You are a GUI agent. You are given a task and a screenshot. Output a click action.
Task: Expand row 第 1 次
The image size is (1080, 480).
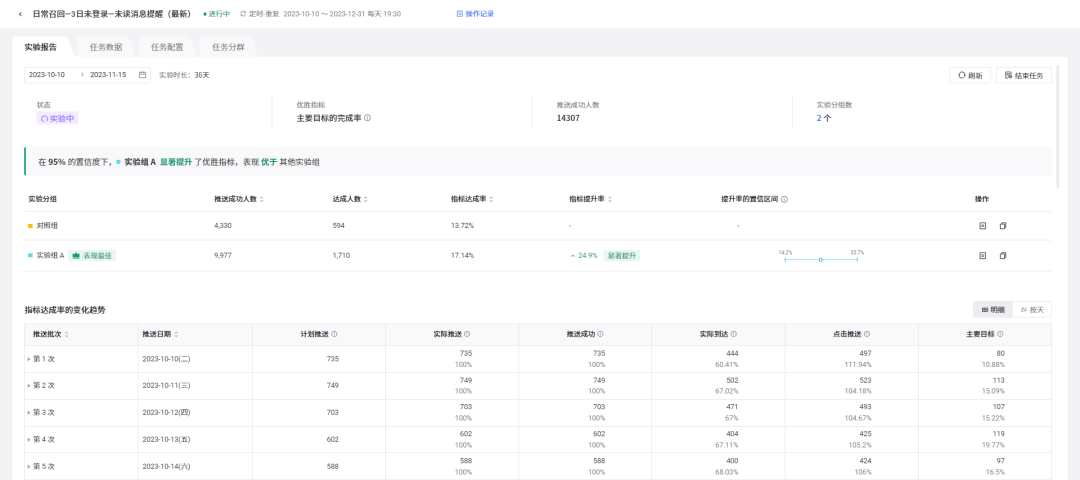point(29,359)
